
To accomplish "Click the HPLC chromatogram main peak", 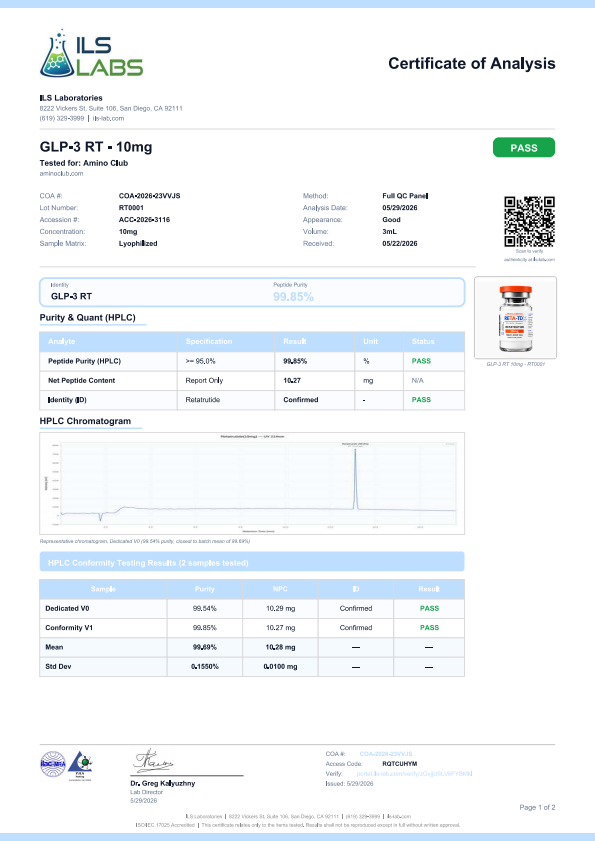I will 355,477.
